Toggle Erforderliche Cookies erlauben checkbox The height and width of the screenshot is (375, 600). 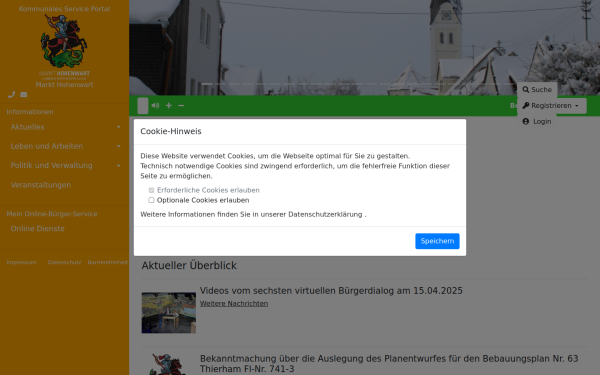[x=151, y=190]
